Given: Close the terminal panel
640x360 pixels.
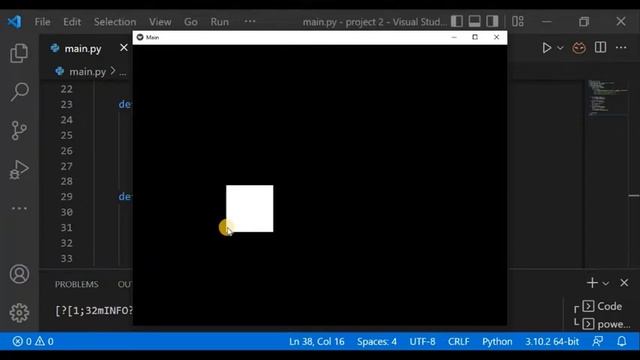Looking at the screenshot, I should coord(624,282).
